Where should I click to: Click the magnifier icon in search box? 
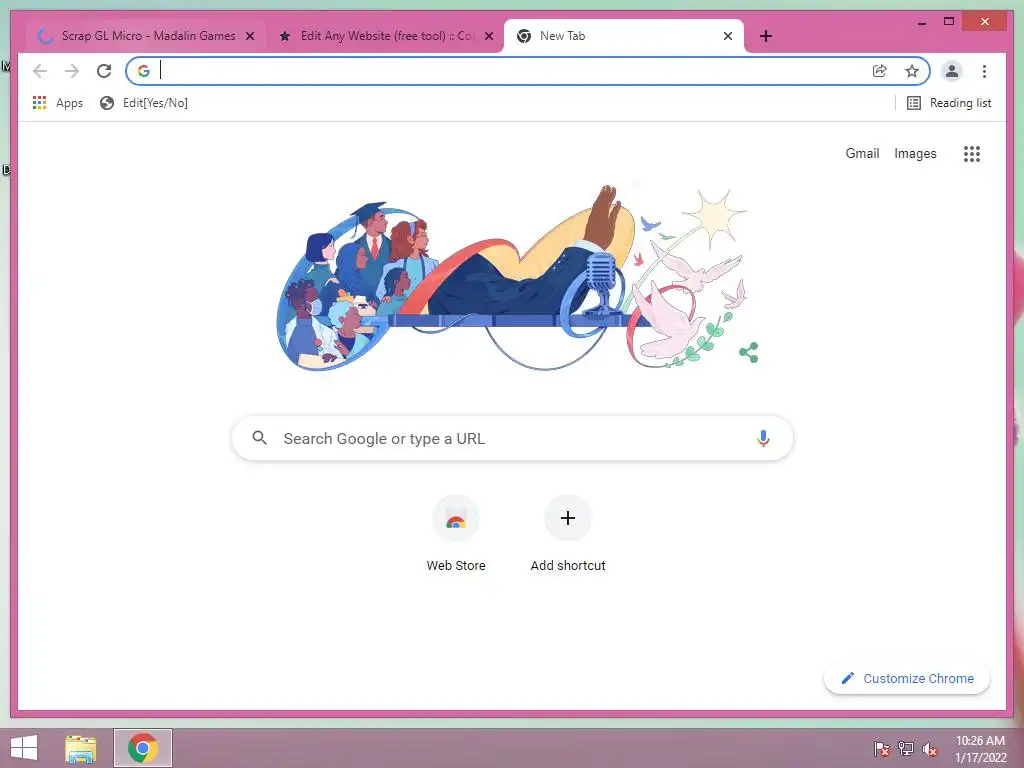coord(259,438)
